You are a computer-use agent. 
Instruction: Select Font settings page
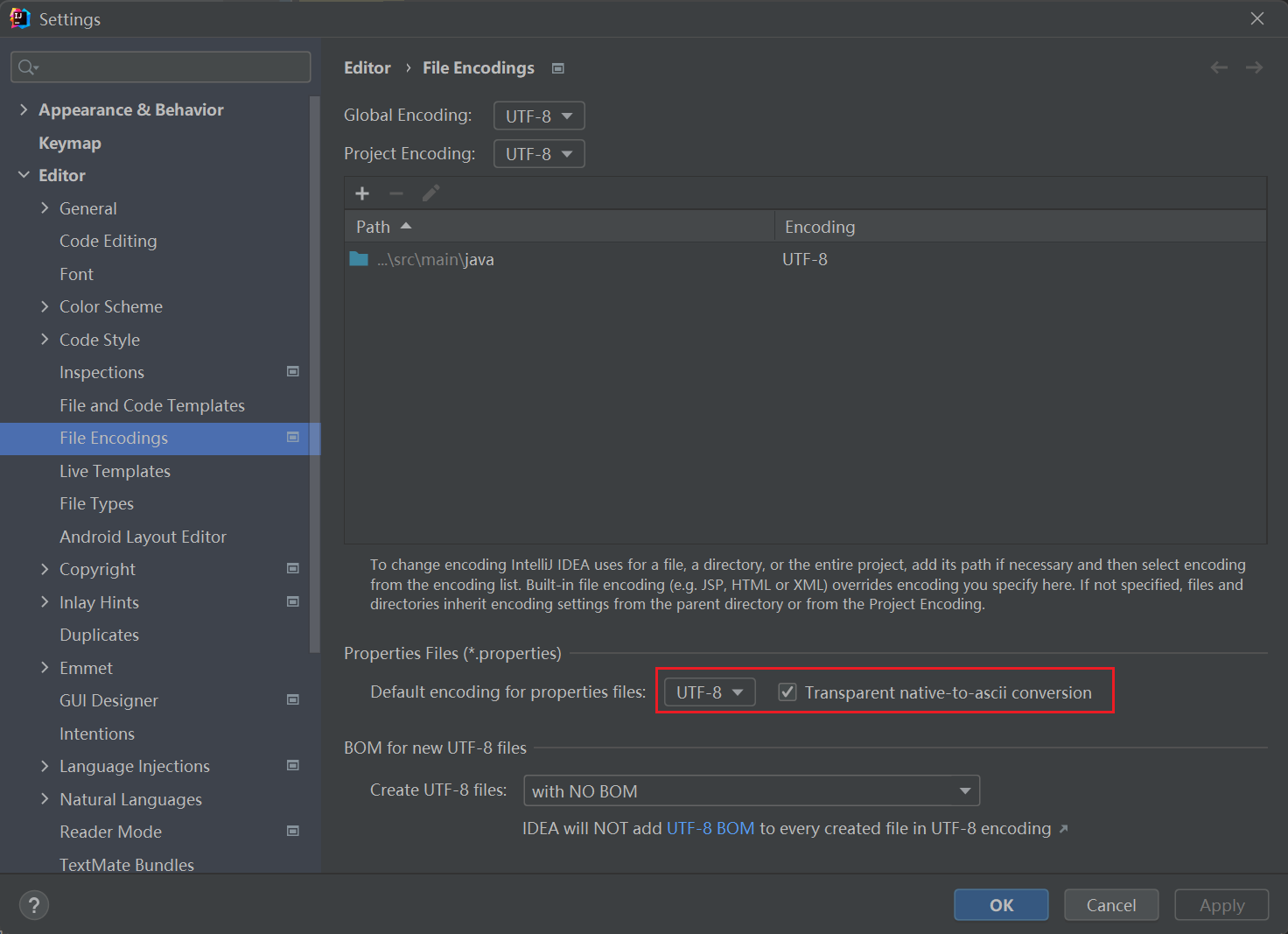click(76, 274)
